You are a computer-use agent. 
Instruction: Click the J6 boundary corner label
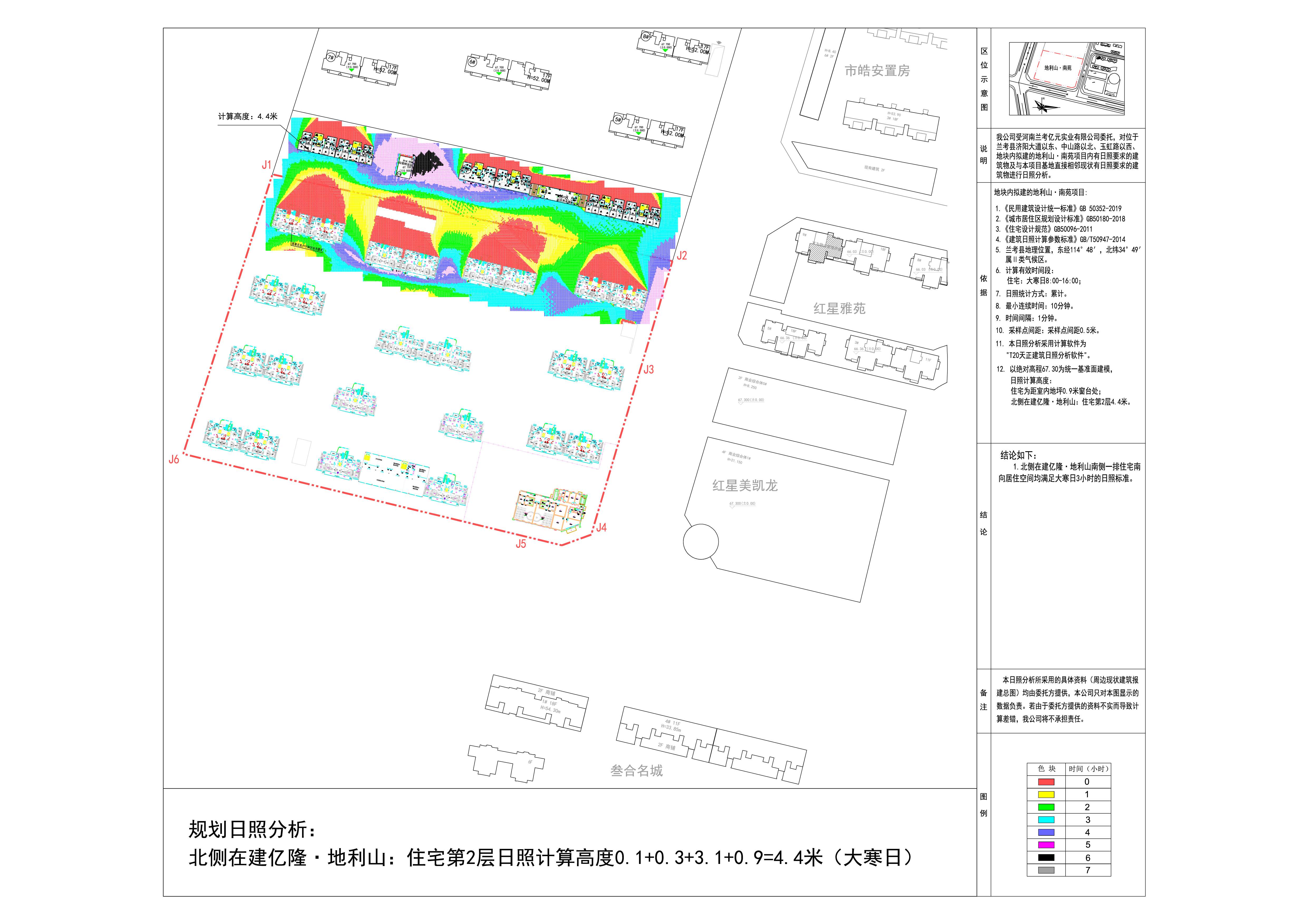(174, 459)
